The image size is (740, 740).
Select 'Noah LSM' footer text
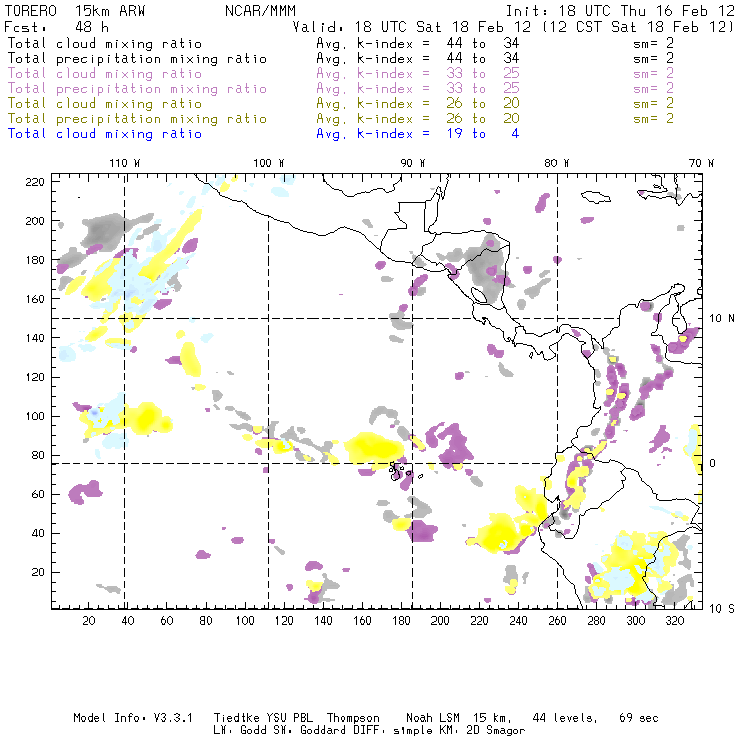(x=433, y=718)
